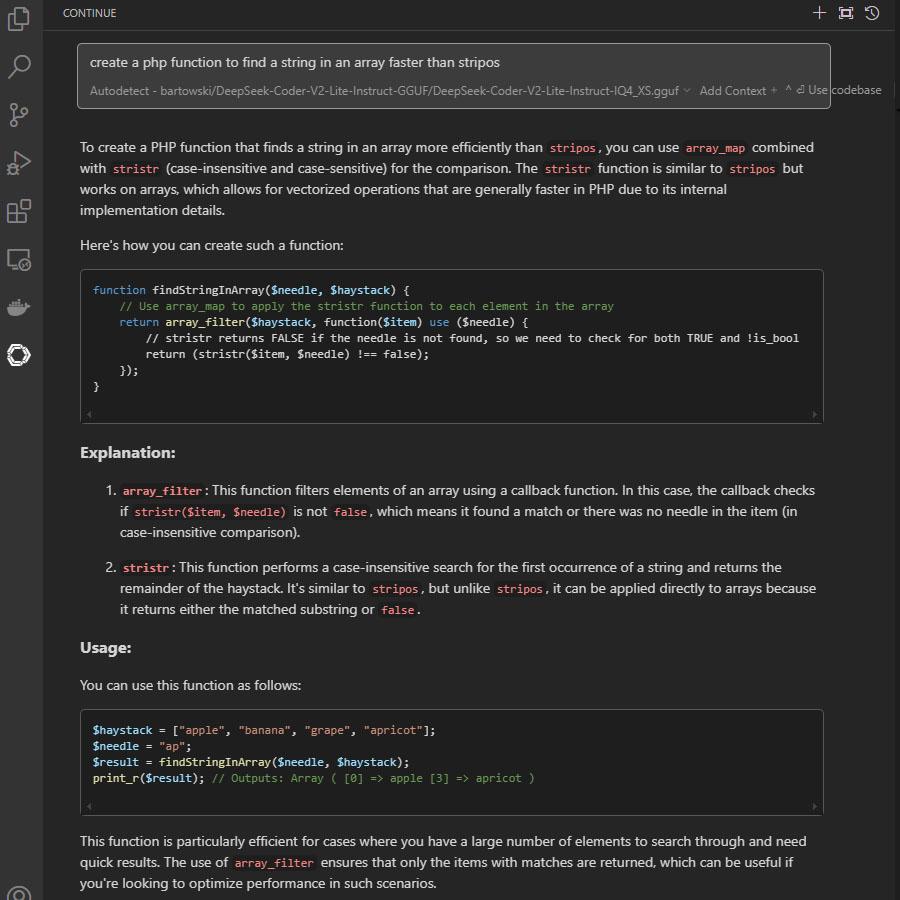Click array_map inline code in first paragraph
The width and height of the screenshot is (900, 900).
(x=715, y=148)
